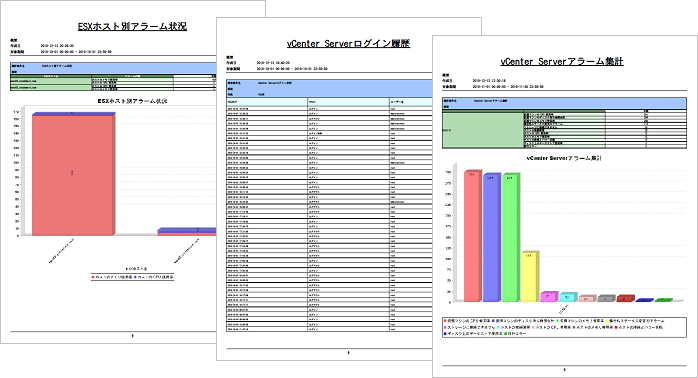Click the red bar in vCenter alarm chart
The image size is (698, 378).
473,236
